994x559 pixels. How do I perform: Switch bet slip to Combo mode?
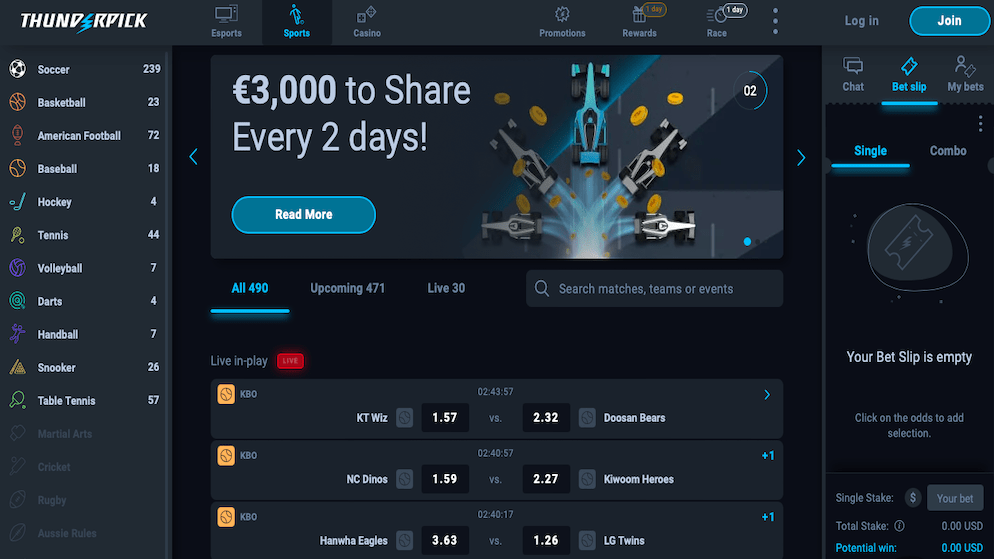948,151
